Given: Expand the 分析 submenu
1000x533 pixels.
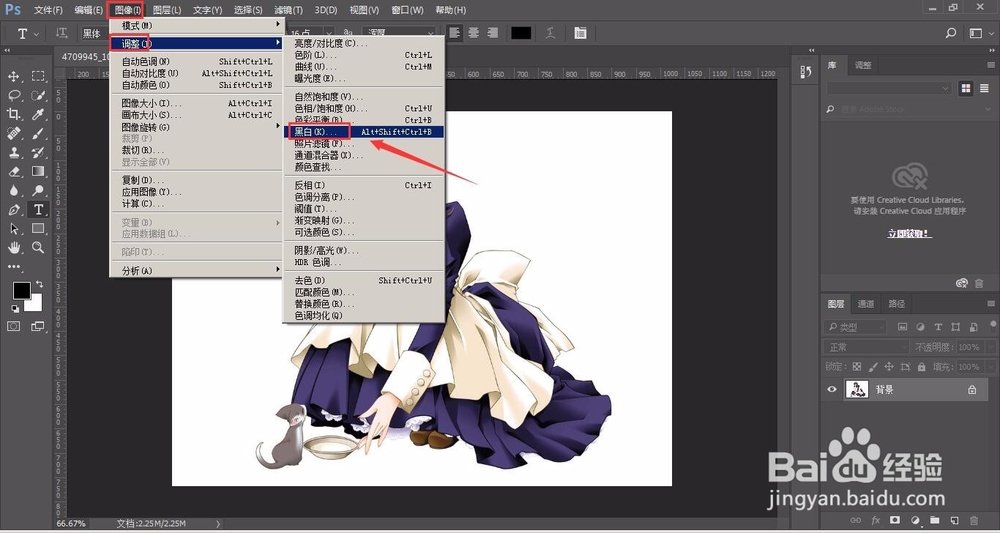Looking at the screenshot, I should click(x=196, y=271).
